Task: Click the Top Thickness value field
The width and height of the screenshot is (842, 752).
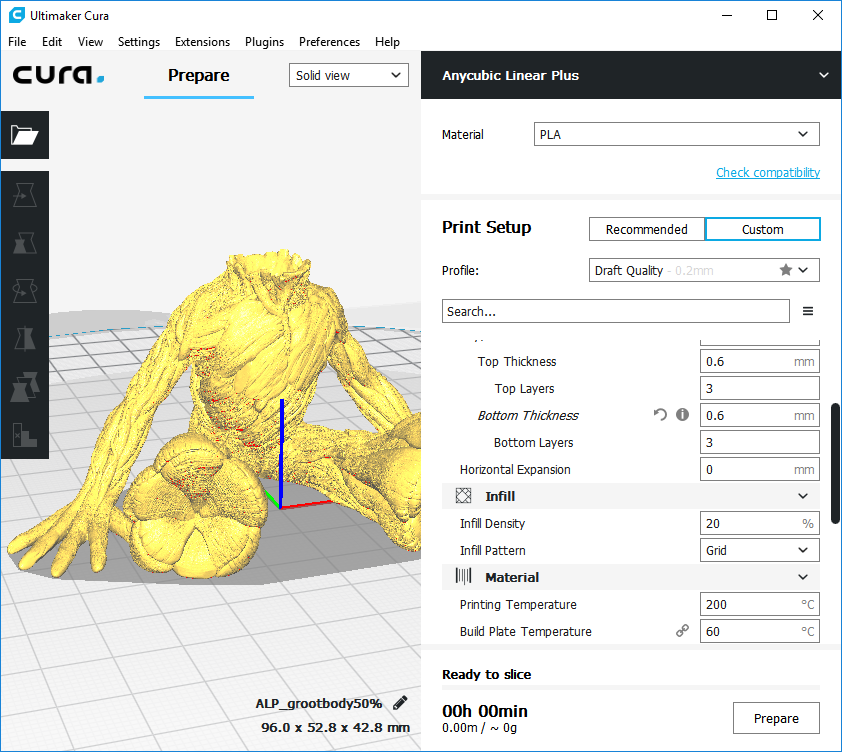Action: pyautogui.click(x=759, y=361)
